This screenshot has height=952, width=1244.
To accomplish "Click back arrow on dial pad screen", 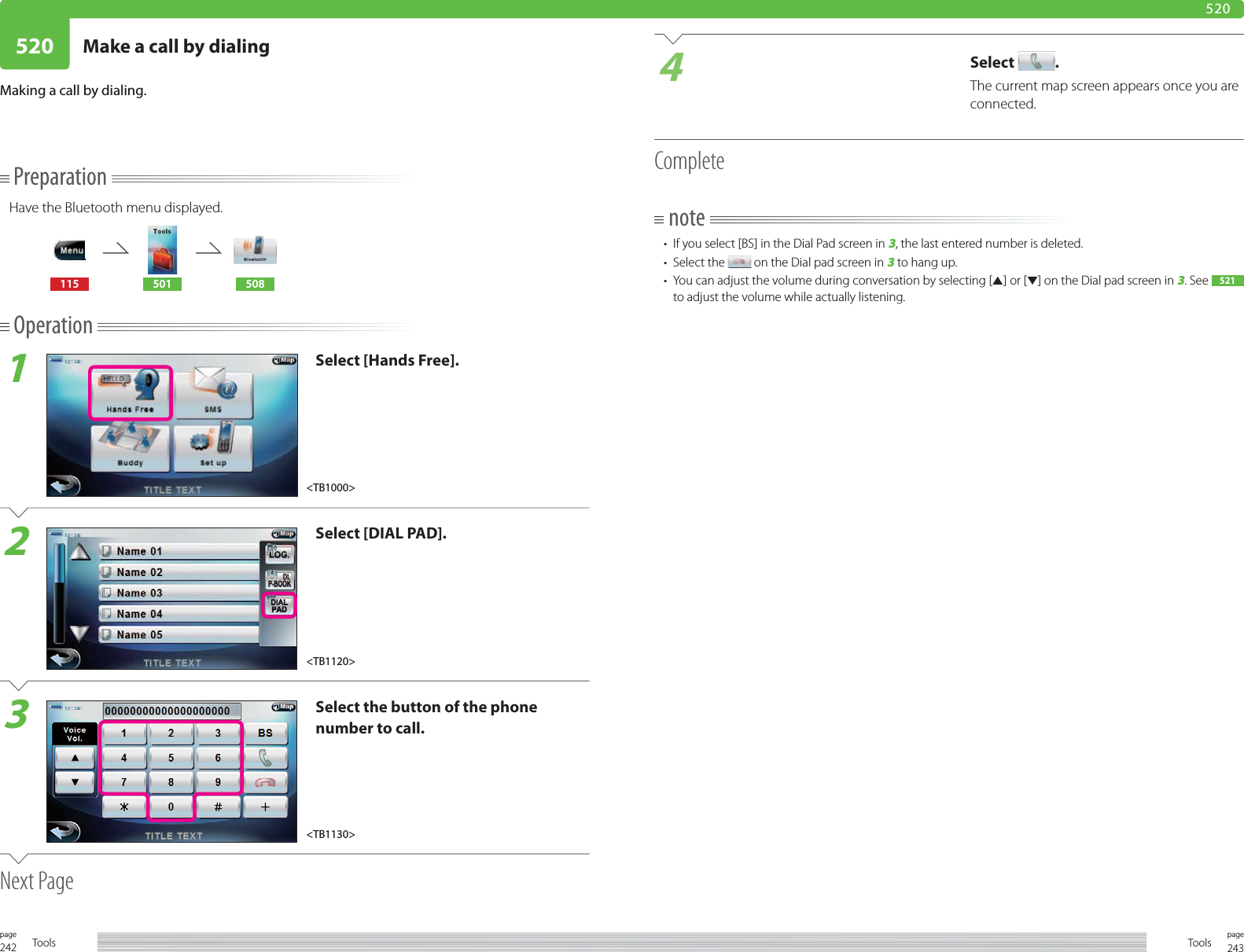I will click(x=64, y=831).
